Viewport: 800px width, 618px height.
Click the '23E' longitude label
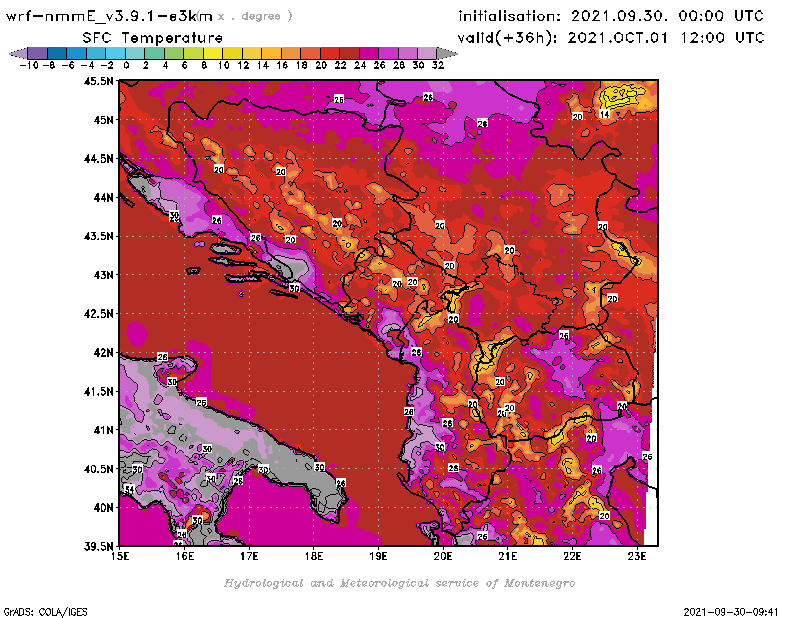637,556
